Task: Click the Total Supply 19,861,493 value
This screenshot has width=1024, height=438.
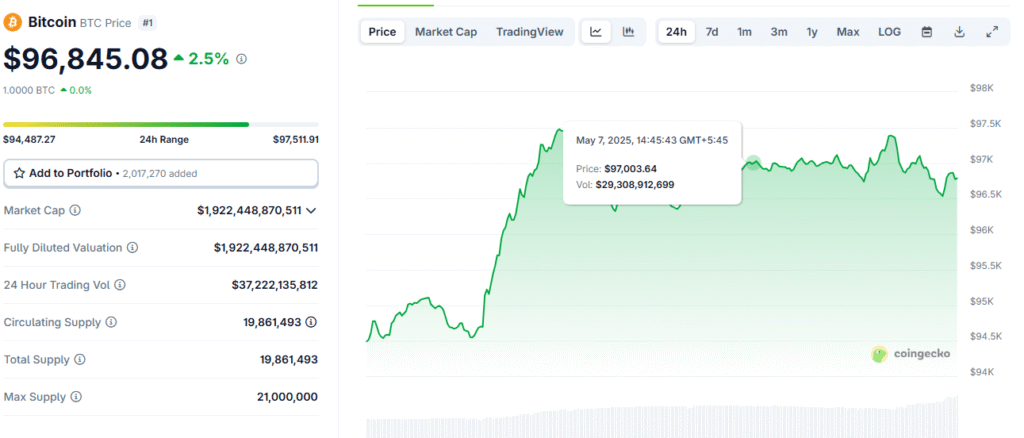Action: 289,359
